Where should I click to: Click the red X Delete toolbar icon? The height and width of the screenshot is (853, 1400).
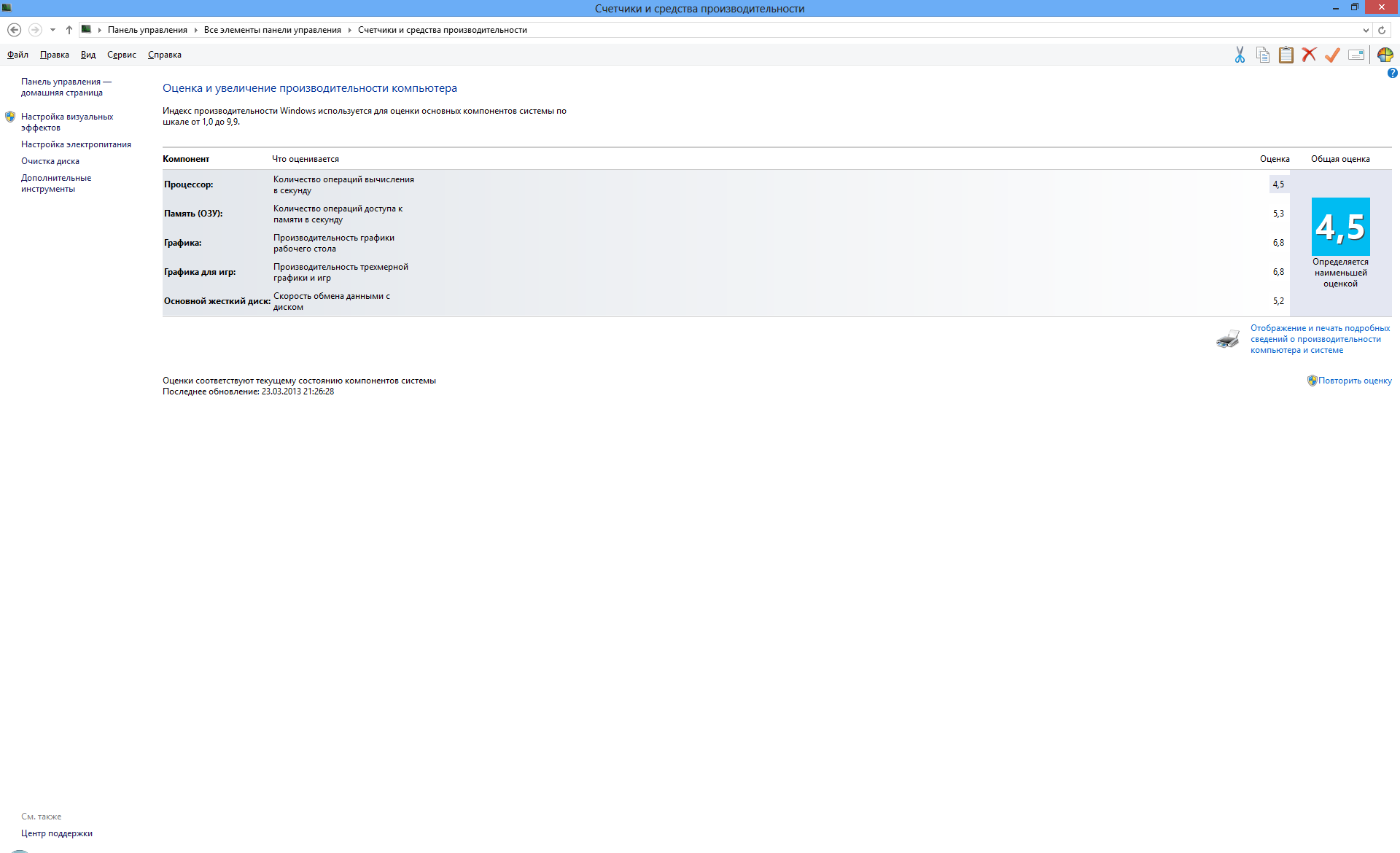coord(1310,55)
